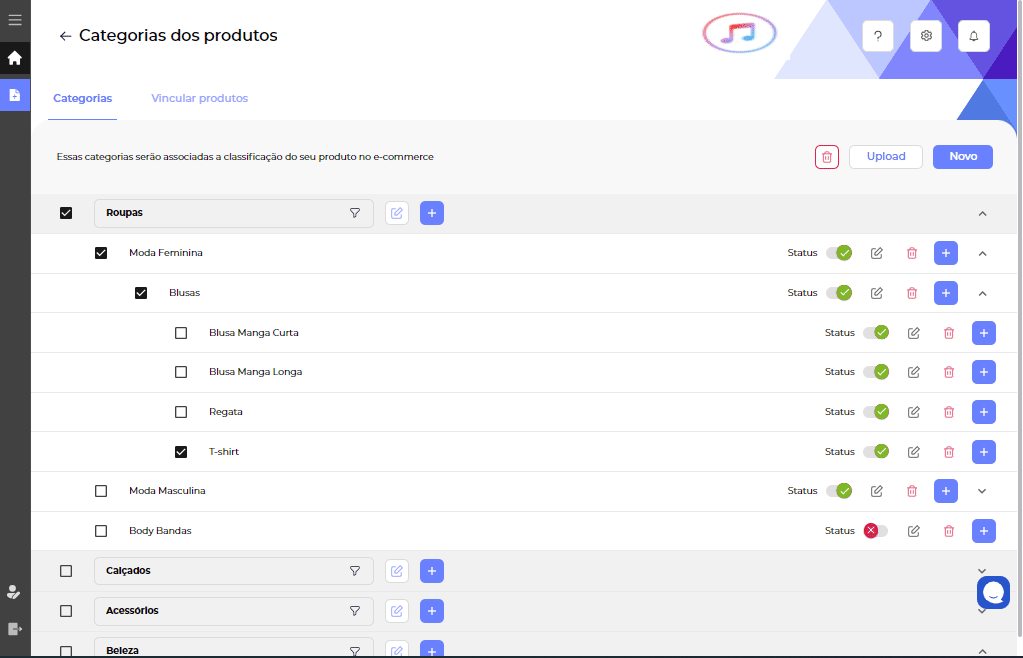
Task: Check the Blusa Manga Curta checkbox
Action: pos(181,333)
